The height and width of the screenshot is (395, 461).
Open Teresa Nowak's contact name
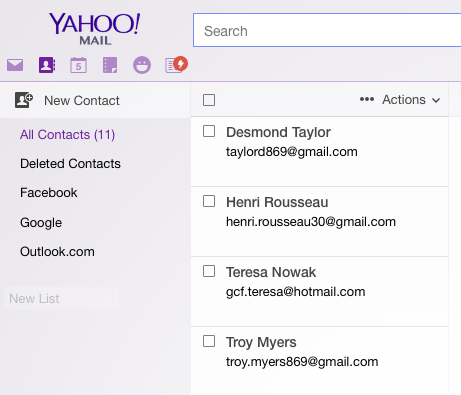tap(271, 272)
